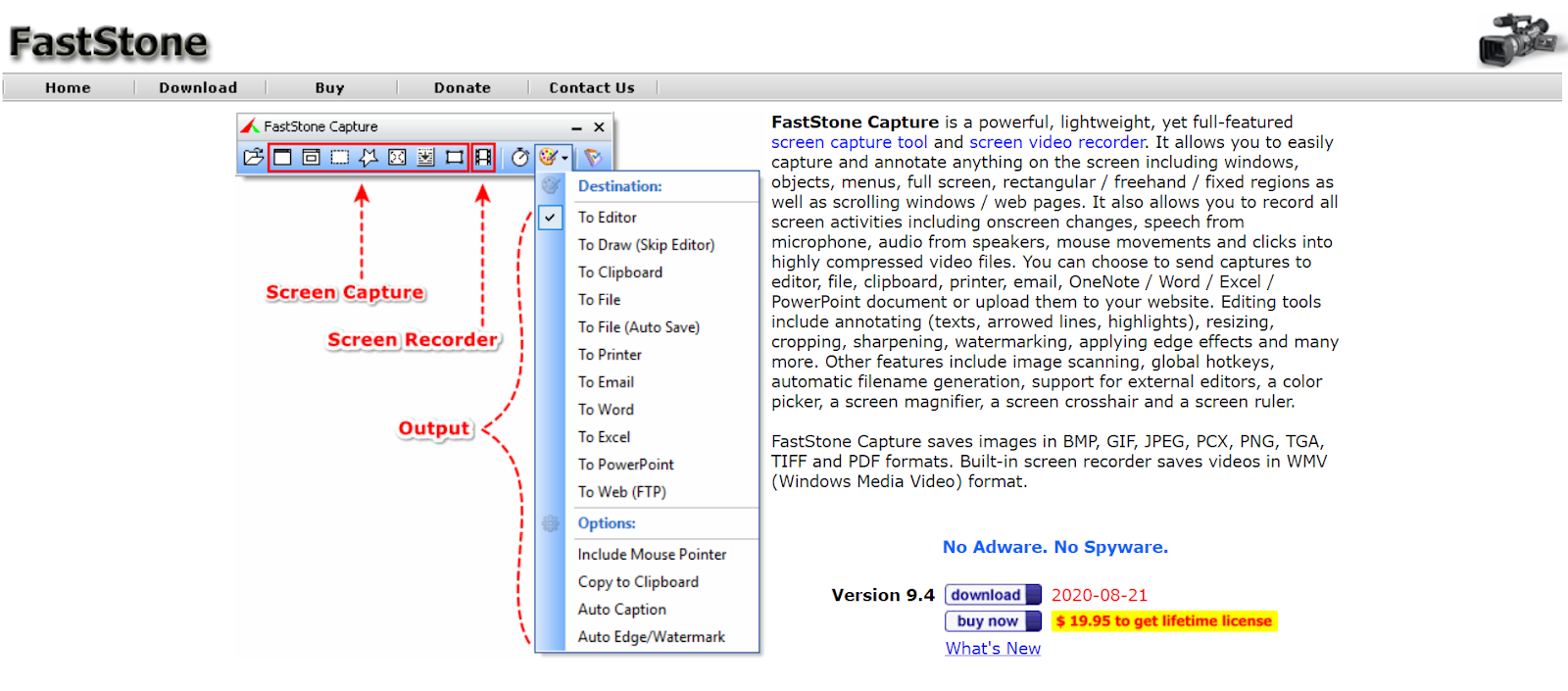Click the Open File in Editor folder icon

[x=254, y=157]
